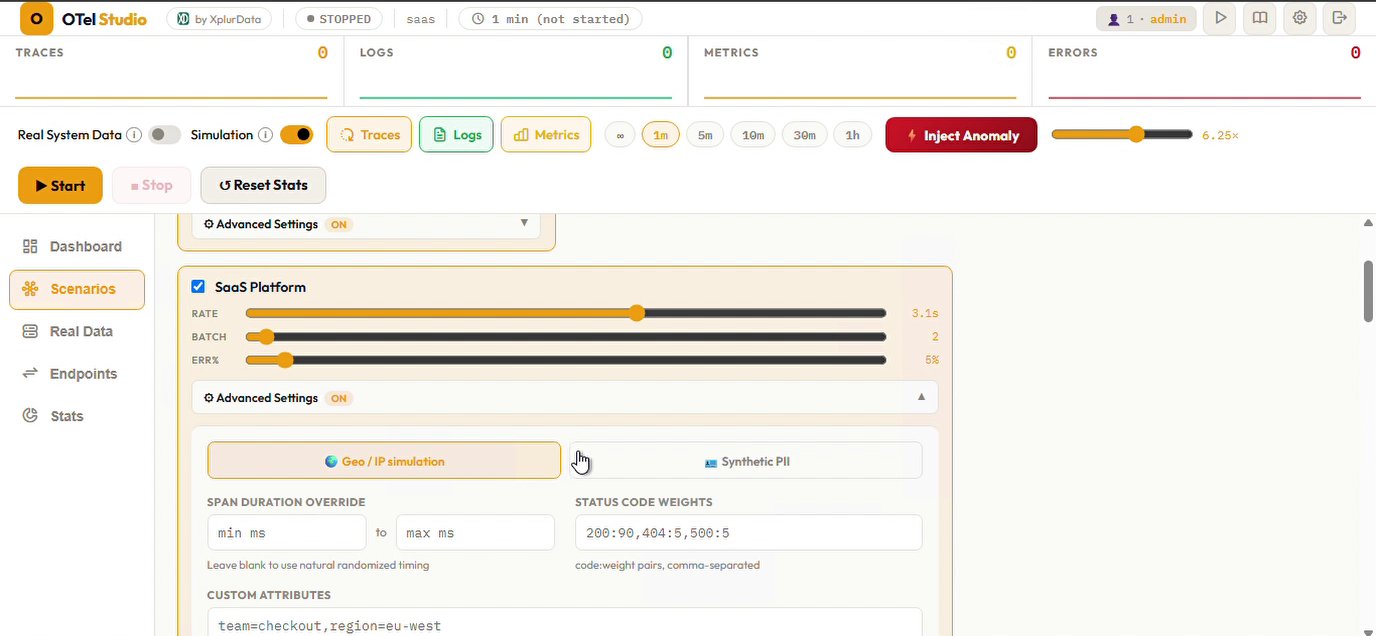
Task: Click the play icon in top bar
Action: [x=1220, y=18]
